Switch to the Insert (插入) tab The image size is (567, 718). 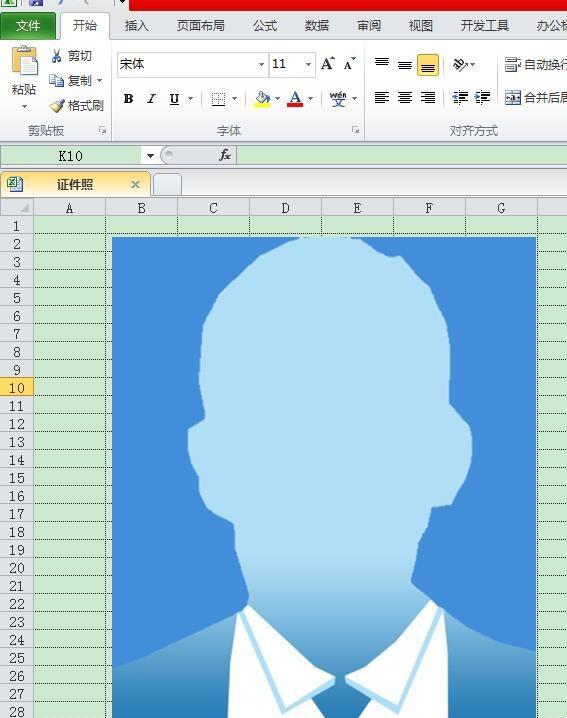click(136, 26)
